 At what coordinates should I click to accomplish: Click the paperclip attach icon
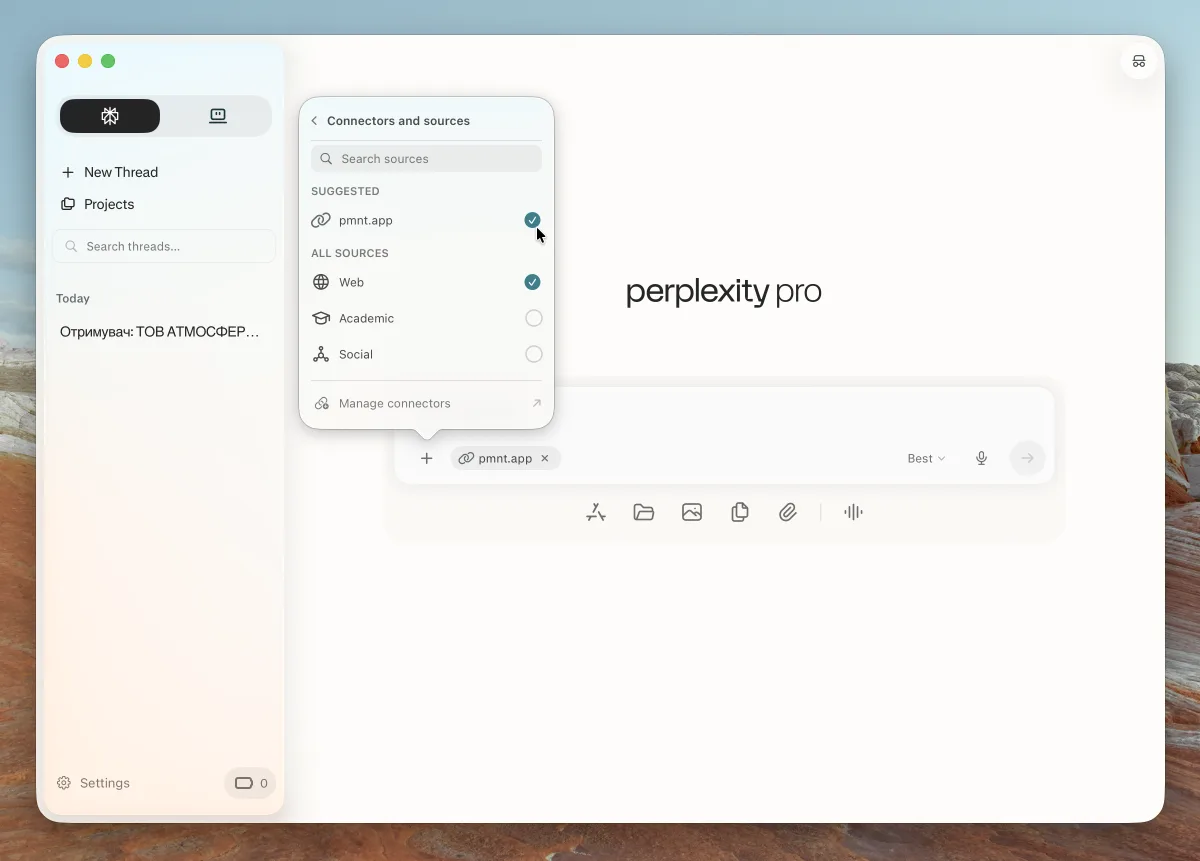(x=788, y=512)
